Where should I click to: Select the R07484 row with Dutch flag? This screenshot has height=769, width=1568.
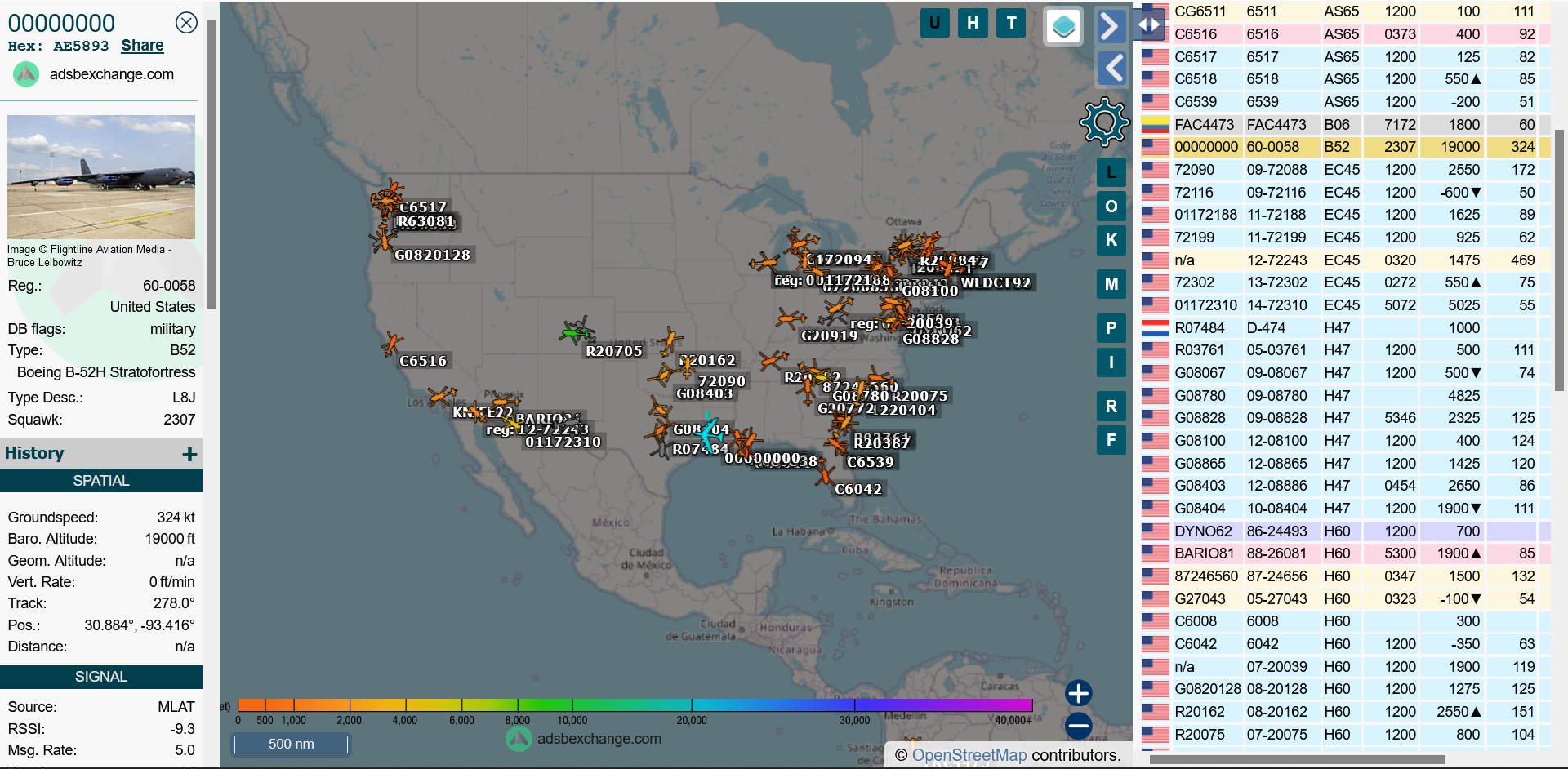click(x=1346, y=328)
